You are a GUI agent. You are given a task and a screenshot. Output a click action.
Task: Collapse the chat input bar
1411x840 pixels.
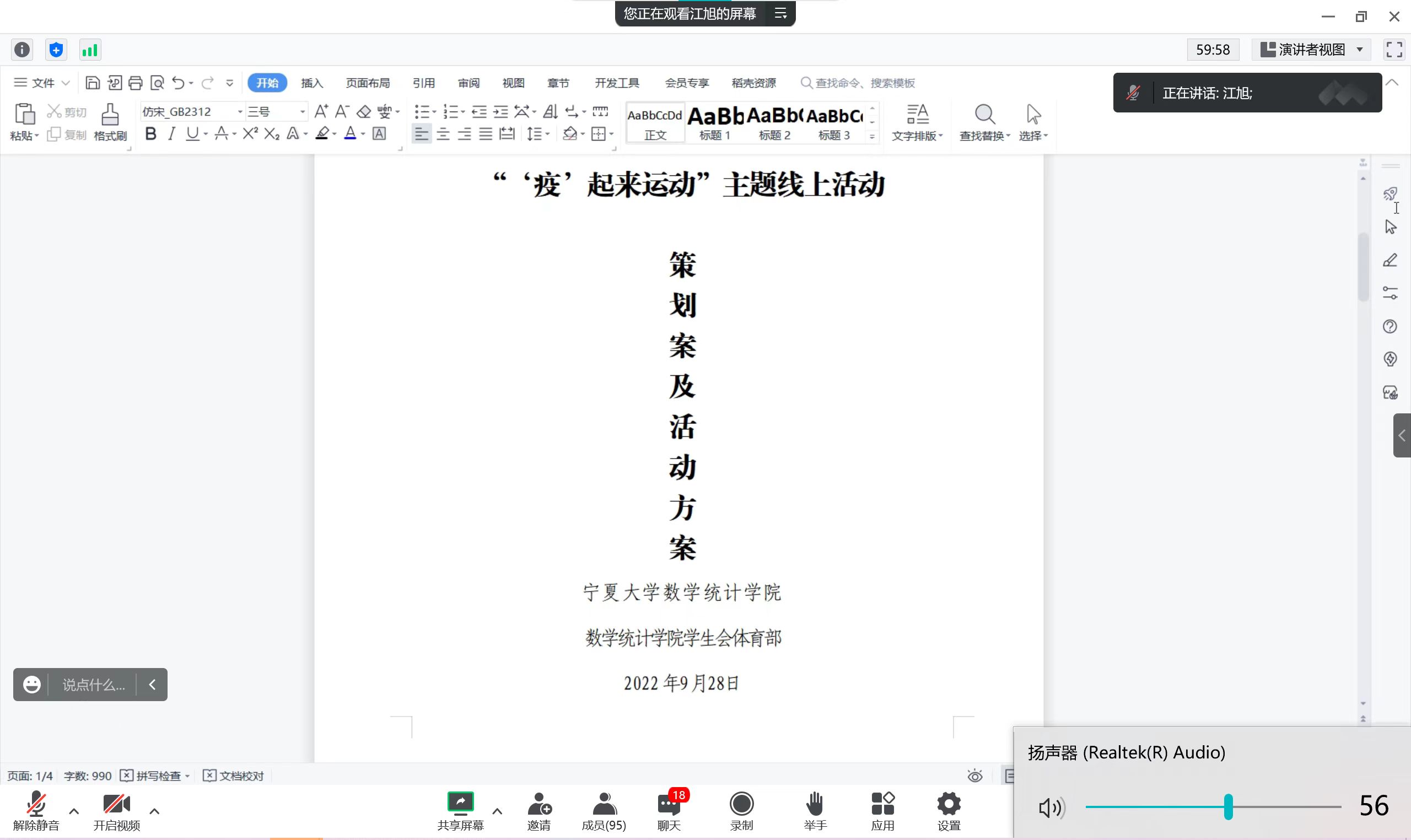pyautogui.click(x=152, y=685)
